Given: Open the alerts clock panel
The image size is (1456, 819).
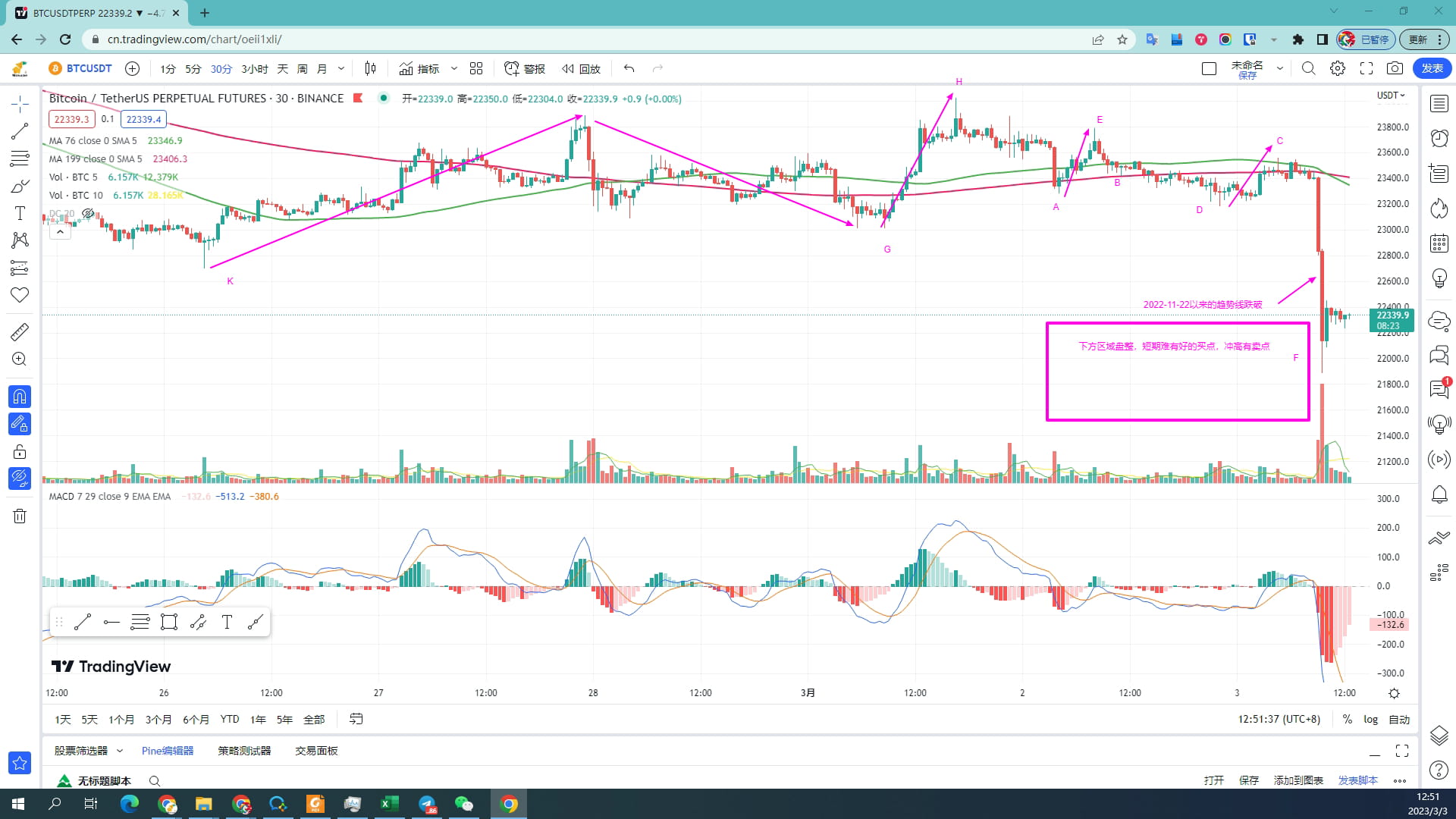Looking at the screenshot, I should point(1439,138).
